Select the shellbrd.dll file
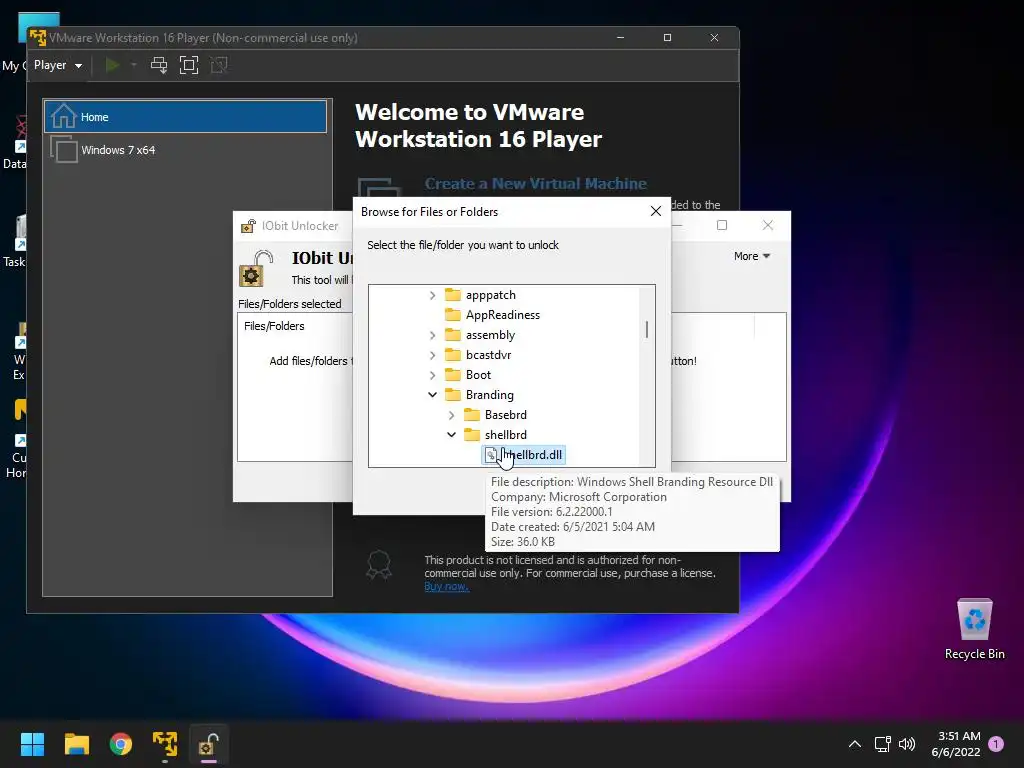Image resolution: width=1024 pixels, height=768 pixels. click(x=524, y=455)
